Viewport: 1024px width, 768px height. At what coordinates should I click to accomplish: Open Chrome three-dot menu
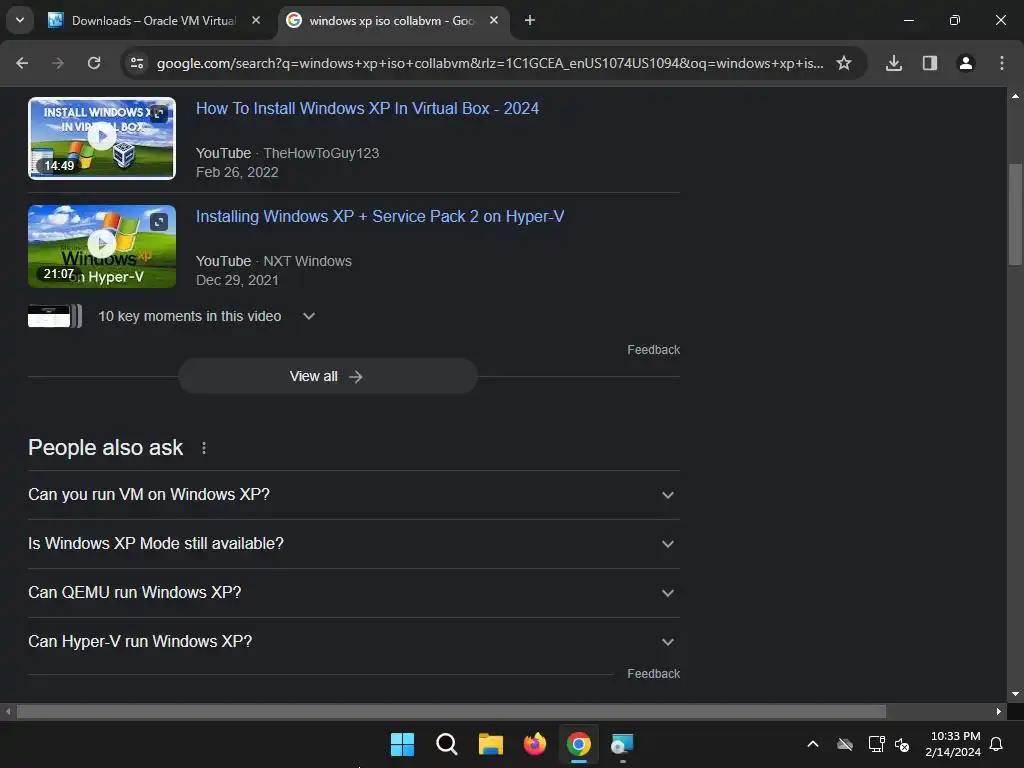click(x=1002, y=63)
